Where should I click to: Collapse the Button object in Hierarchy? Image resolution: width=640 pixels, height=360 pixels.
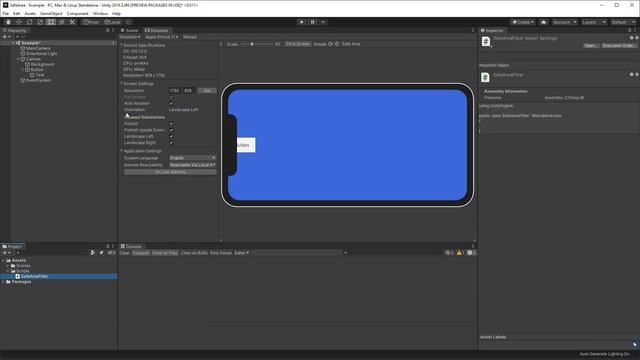point(23,70)
